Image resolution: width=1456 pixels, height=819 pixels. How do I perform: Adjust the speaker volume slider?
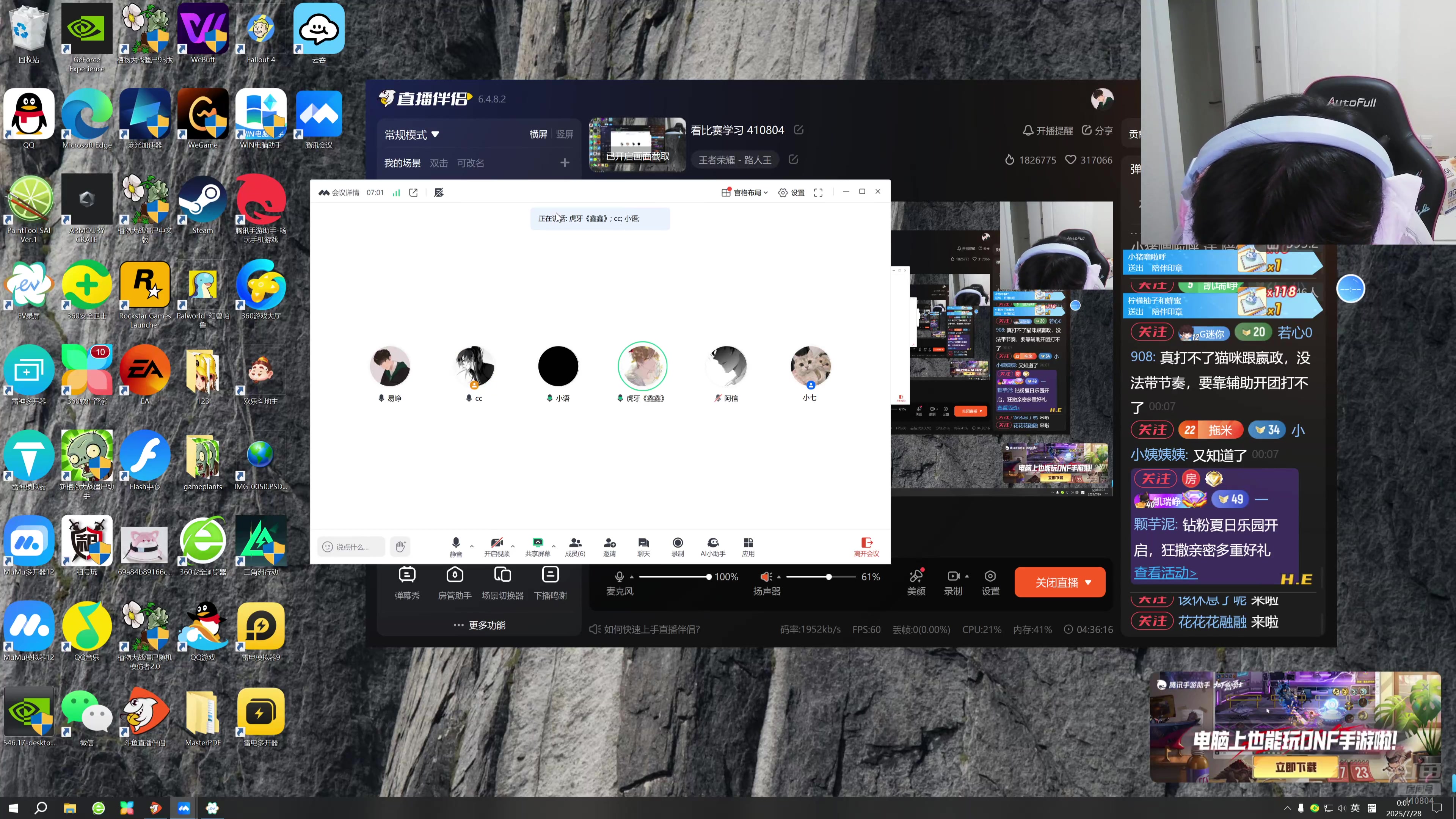[x=821, y=576]
